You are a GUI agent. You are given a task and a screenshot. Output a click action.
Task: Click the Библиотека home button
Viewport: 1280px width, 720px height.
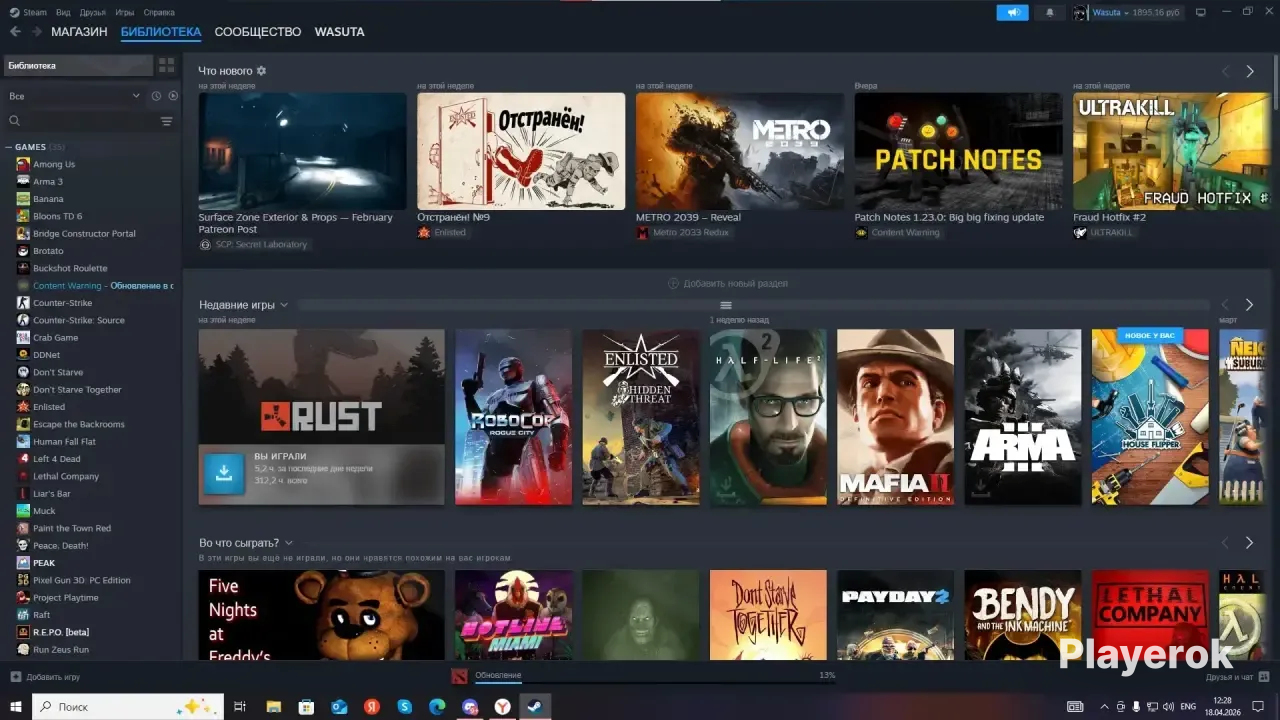tap(78, 66)
